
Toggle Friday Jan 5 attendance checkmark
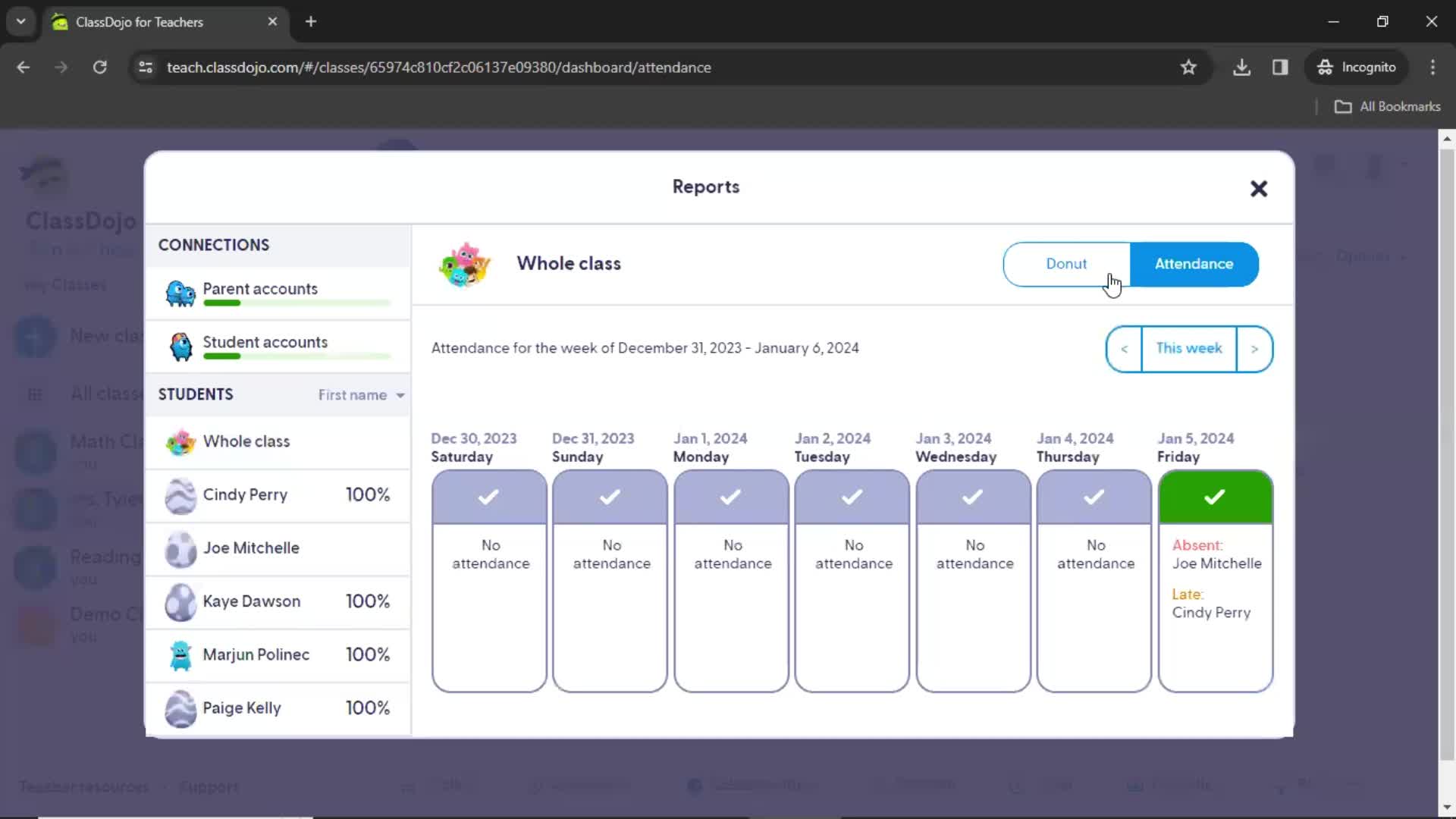coord(1215,497)
